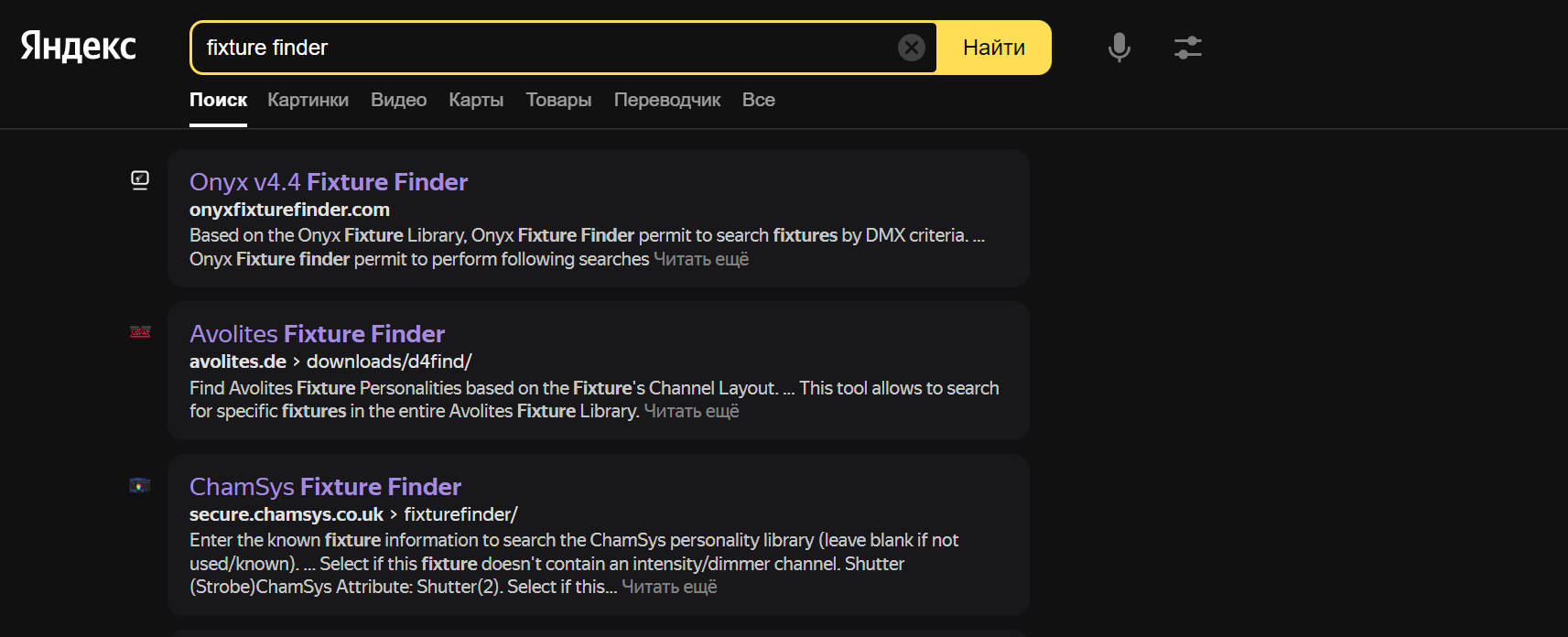The width and height of the screenshot is (1568, 637).
Task: Start voice search with the microphone icon
Action: [x=1119, y=48]
